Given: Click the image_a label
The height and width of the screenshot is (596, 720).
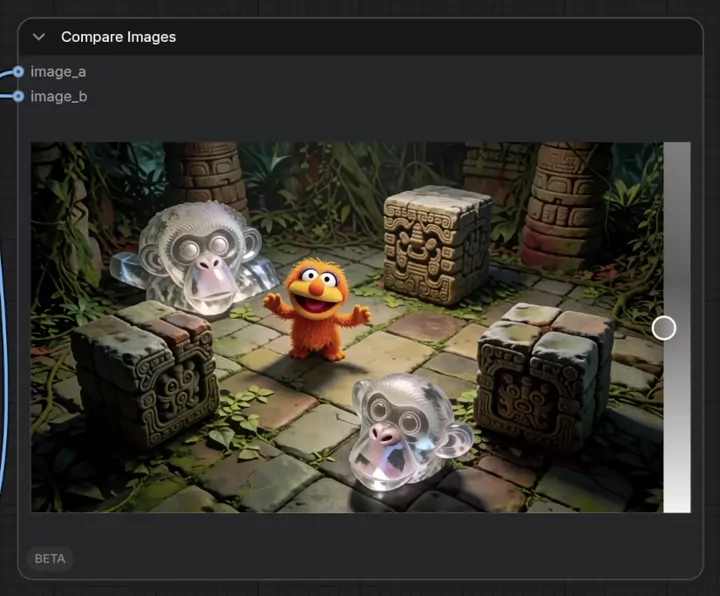Looking at the screenshot, I should [58, 72].
